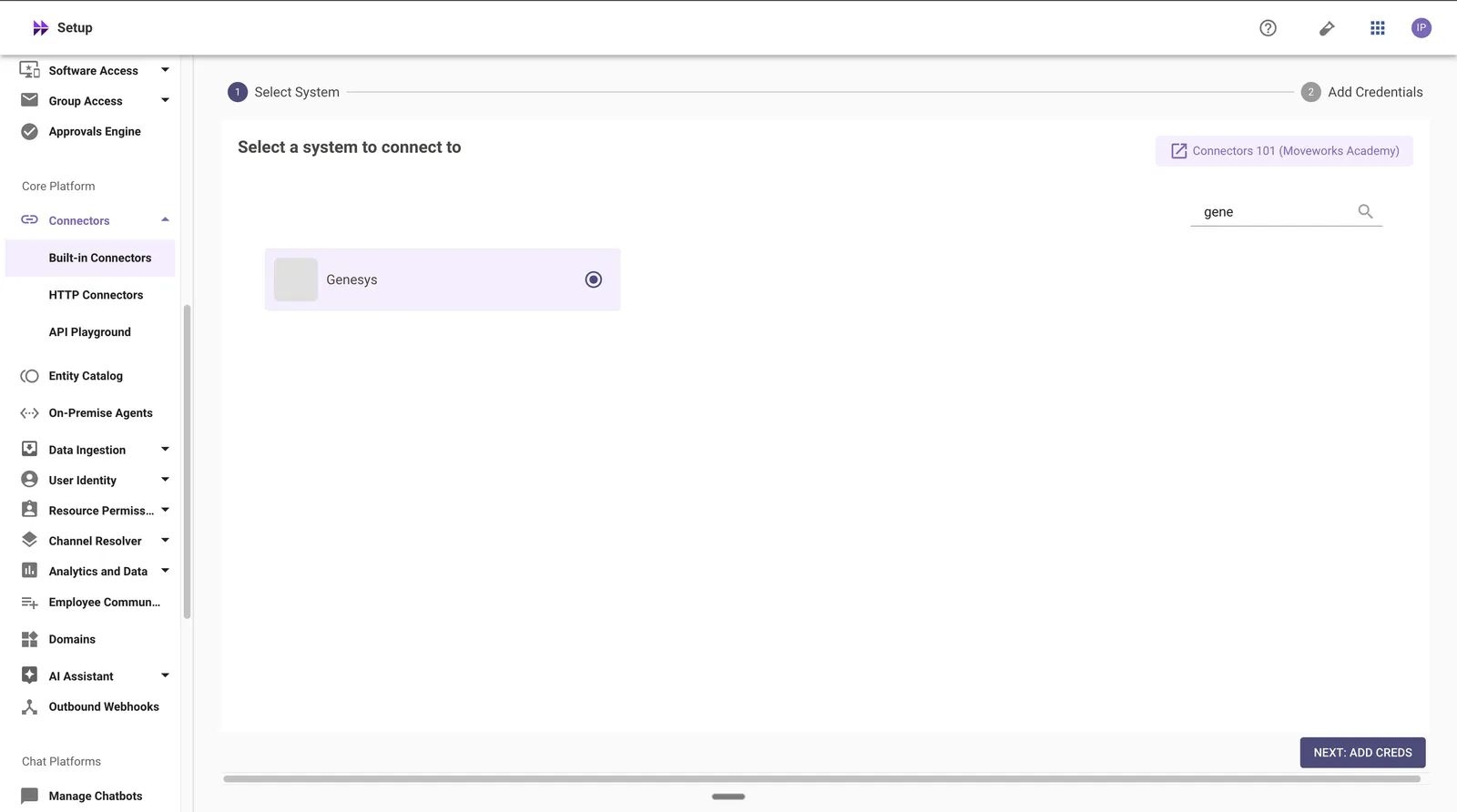Click the Setup logo icon
The height and width of the screenshot is (812, 1457).
point(40,28)
